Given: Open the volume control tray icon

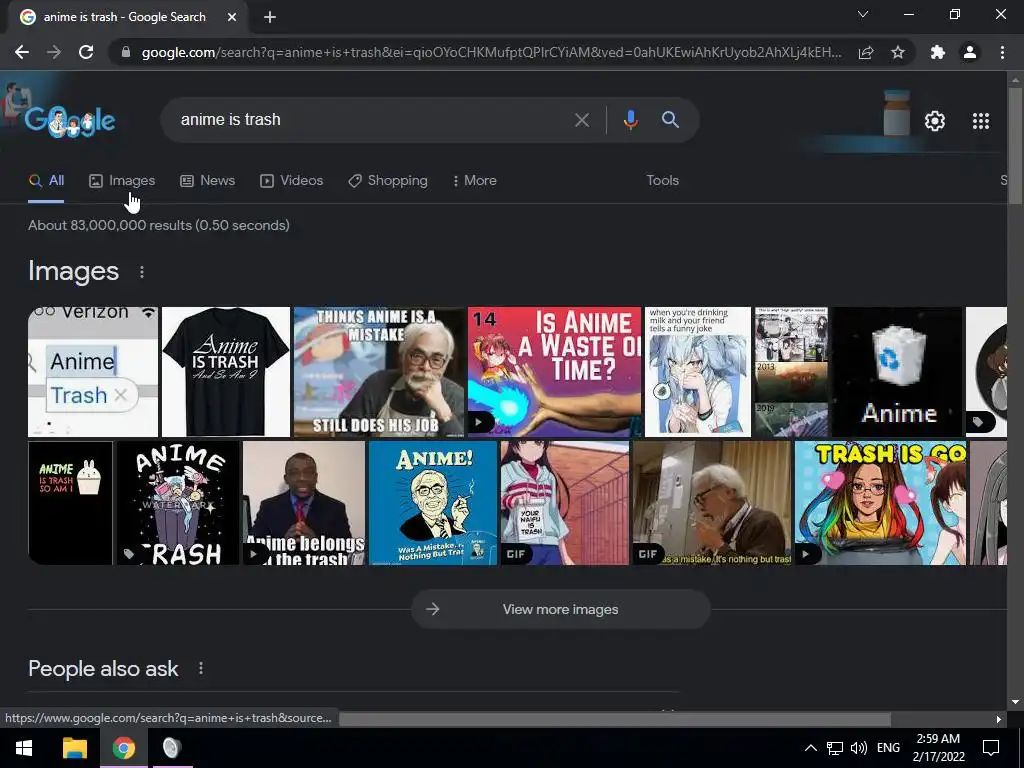Looking at the screenshot, I should pyautogui.click(x=859, y=748).
